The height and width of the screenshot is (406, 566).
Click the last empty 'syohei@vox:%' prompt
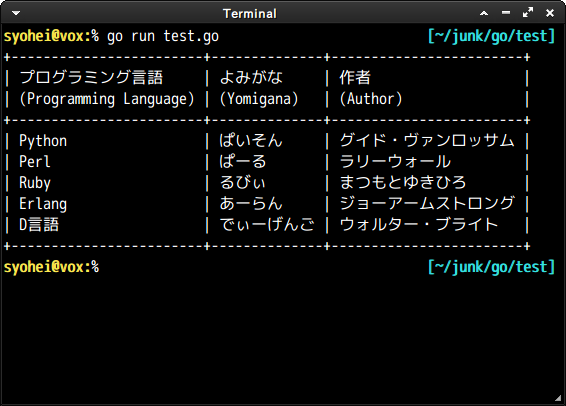[x=51, y=267]
